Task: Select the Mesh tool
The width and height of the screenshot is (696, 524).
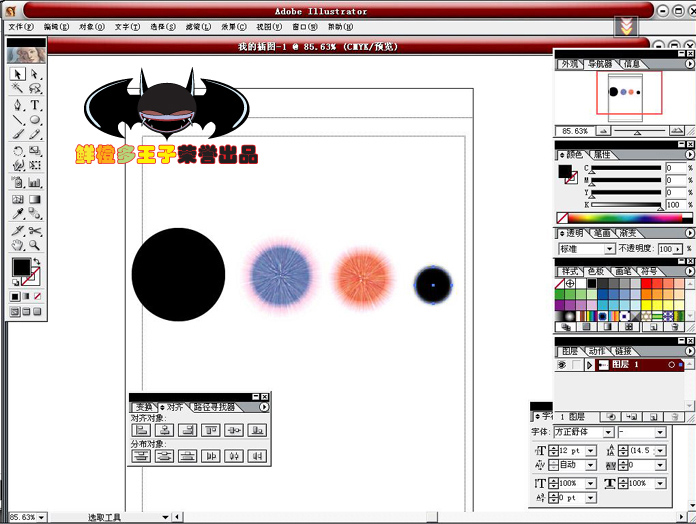Action: click(18, 199)
